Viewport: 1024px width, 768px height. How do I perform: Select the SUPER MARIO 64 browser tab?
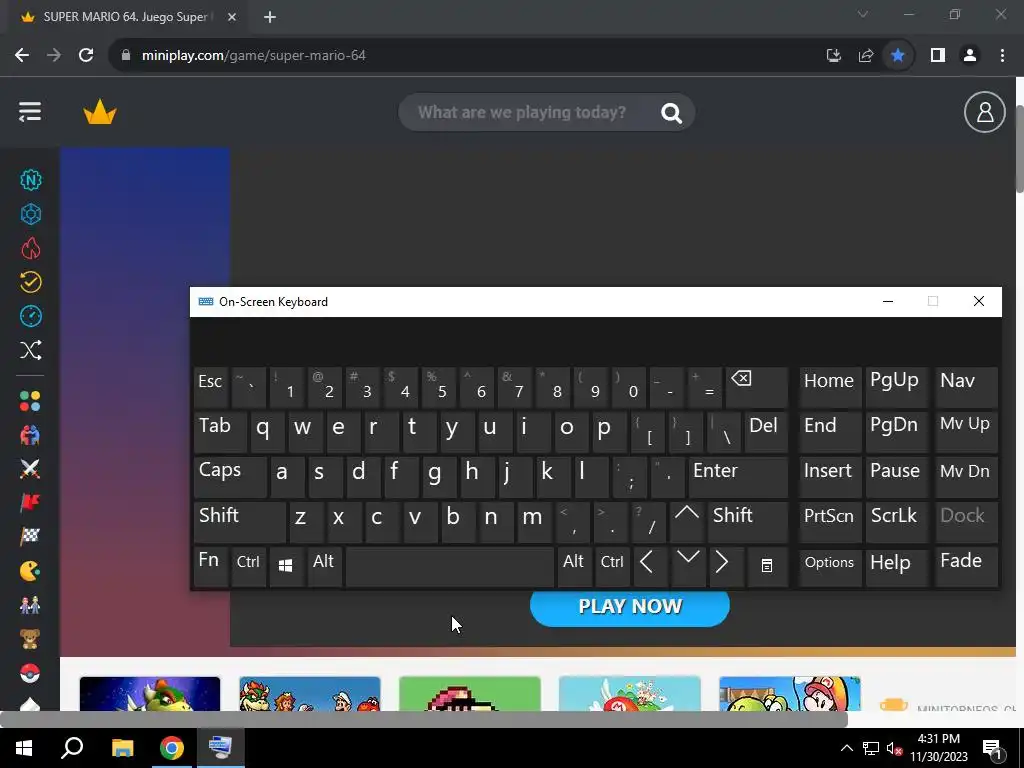coord(126,18)
